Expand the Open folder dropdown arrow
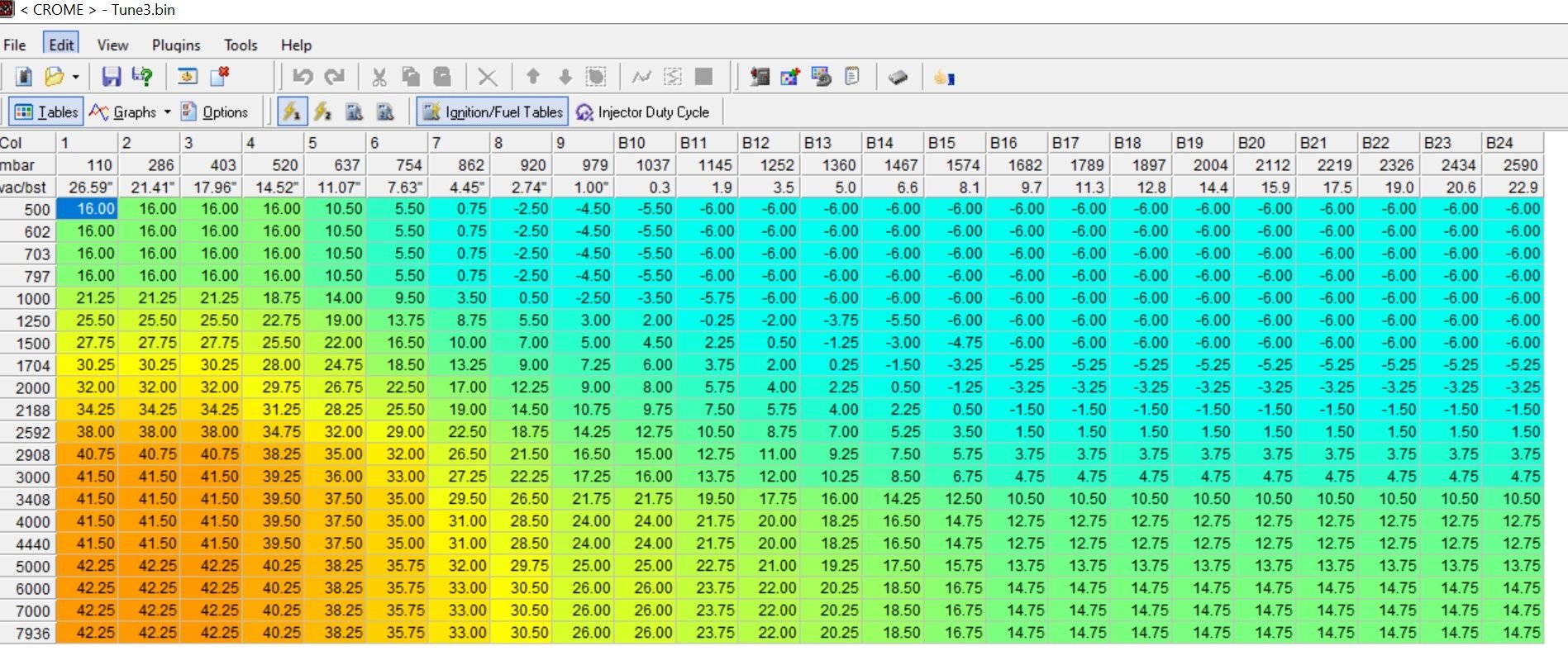This screenshot has width=1568, height=665. (75, 78)
